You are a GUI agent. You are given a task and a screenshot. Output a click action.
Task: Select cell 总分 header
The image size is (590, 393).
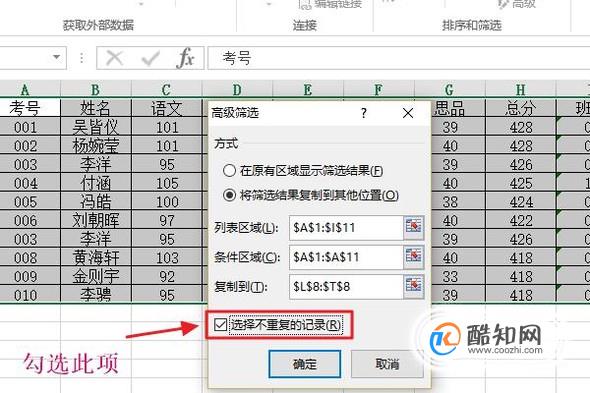click(x=521, y=108)
